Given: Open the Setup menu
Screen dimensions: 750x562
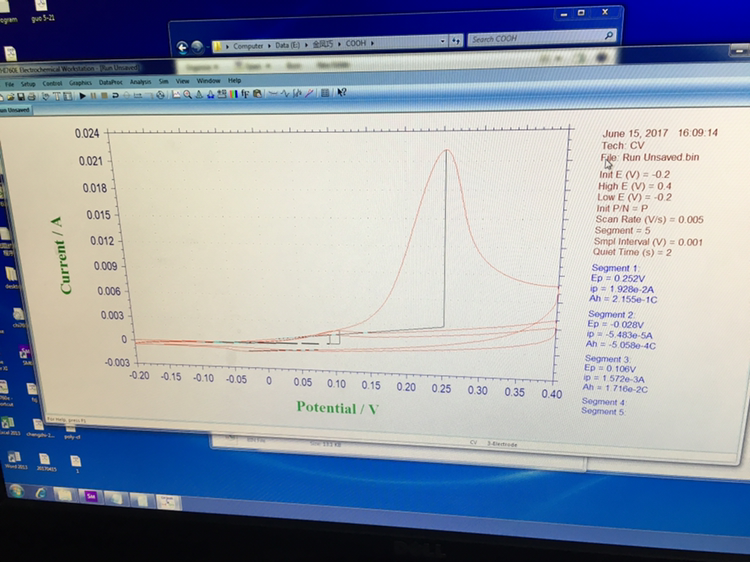Looking at the screenshot, I should point(28,84).
